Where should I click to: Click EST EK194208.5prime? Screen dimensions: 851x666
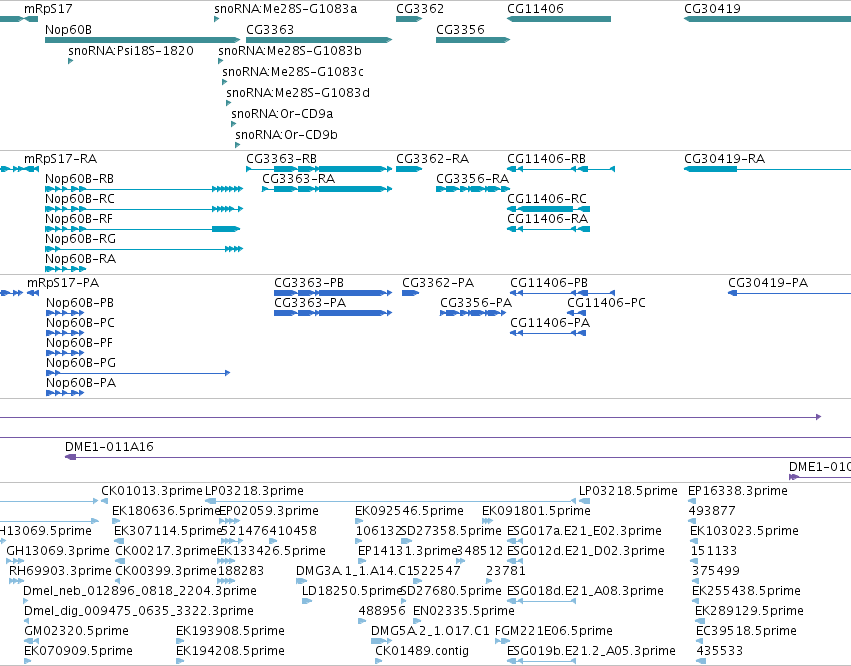230,651
